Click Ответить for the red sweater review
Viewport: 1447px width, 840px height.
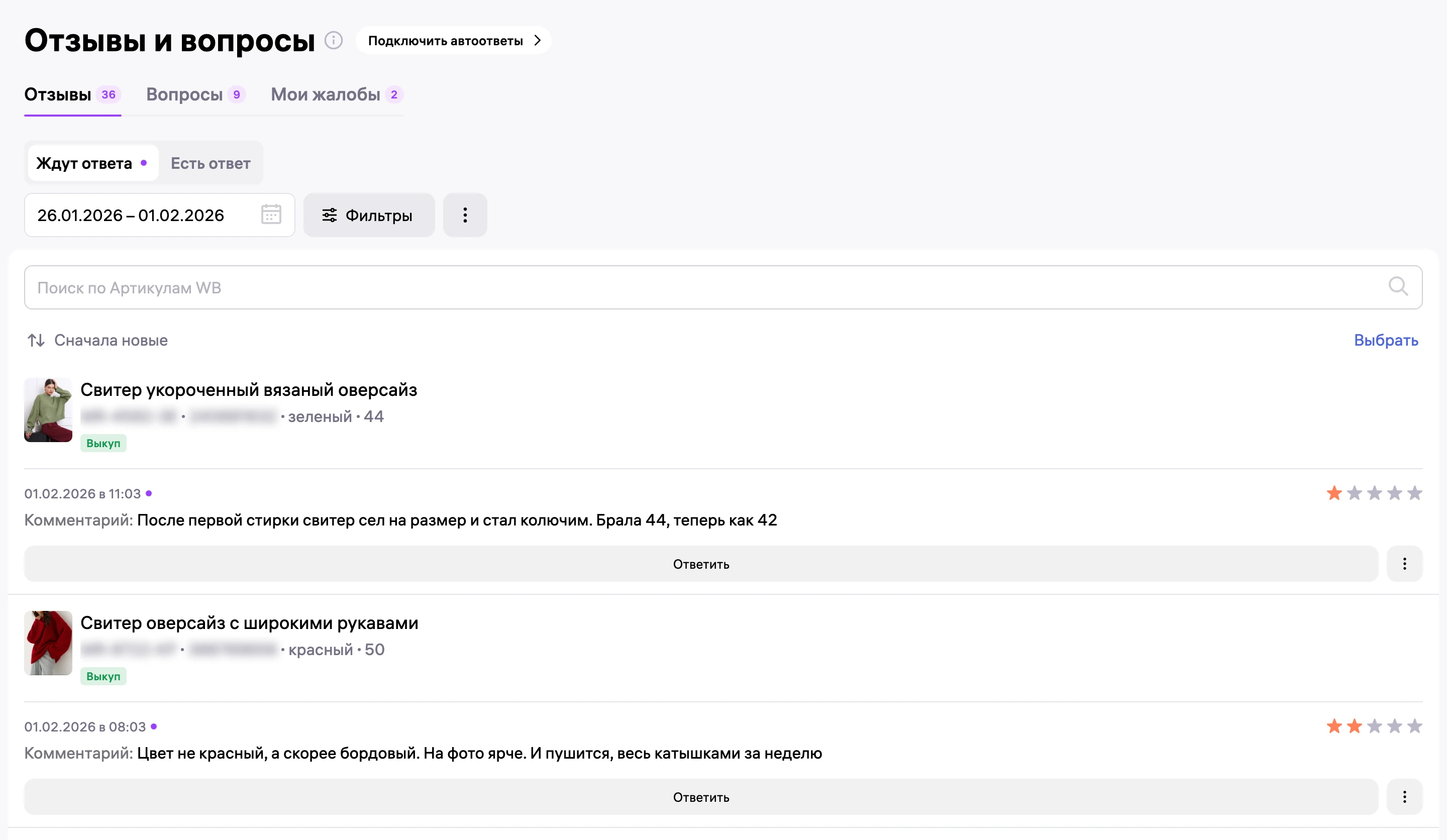click(701, 797)
